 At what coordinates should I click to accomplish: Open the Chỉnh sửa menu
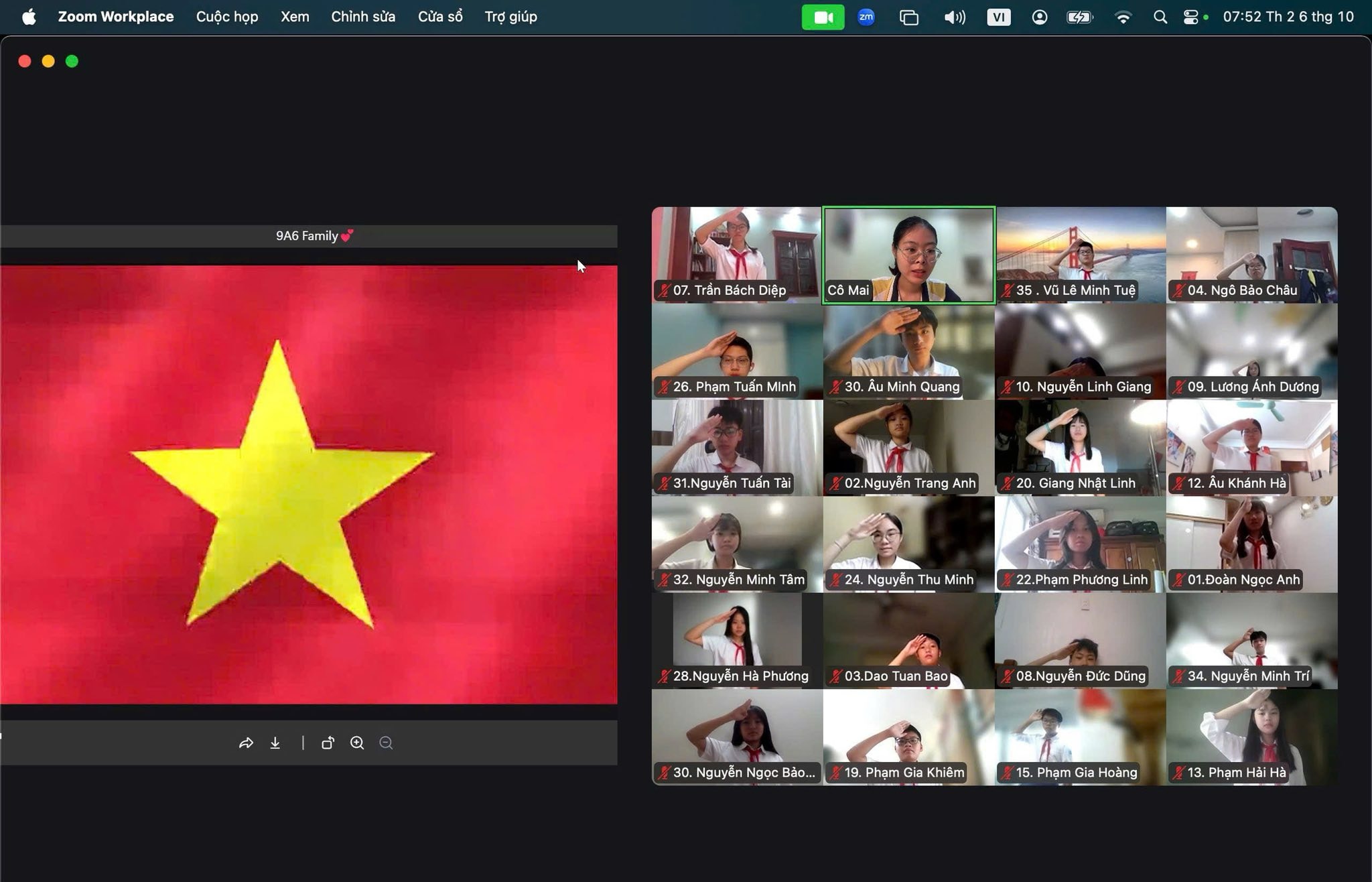(x=363, y=17)
